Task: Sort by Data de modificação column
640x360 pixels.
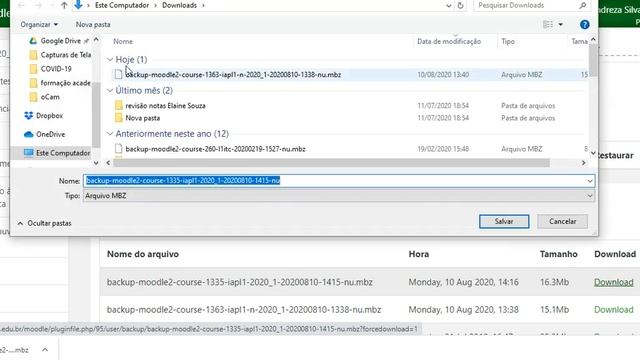Action: 449,41
